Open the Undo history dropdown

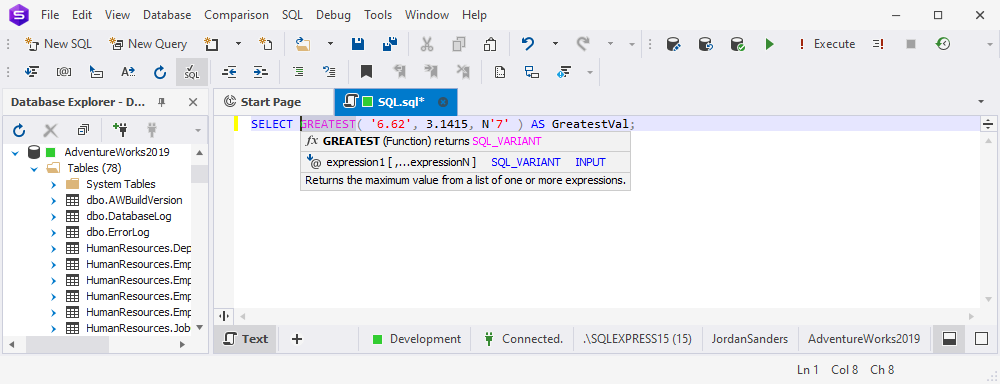[555, 44]
